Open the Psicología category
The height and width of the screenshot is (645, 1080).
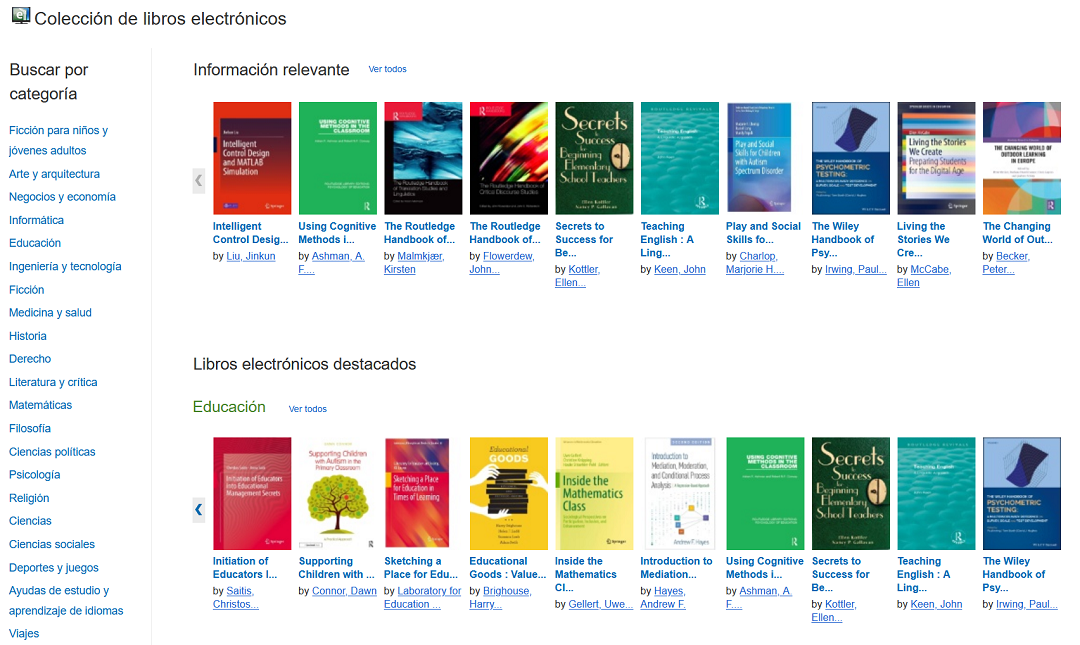[x=34, y=474]
